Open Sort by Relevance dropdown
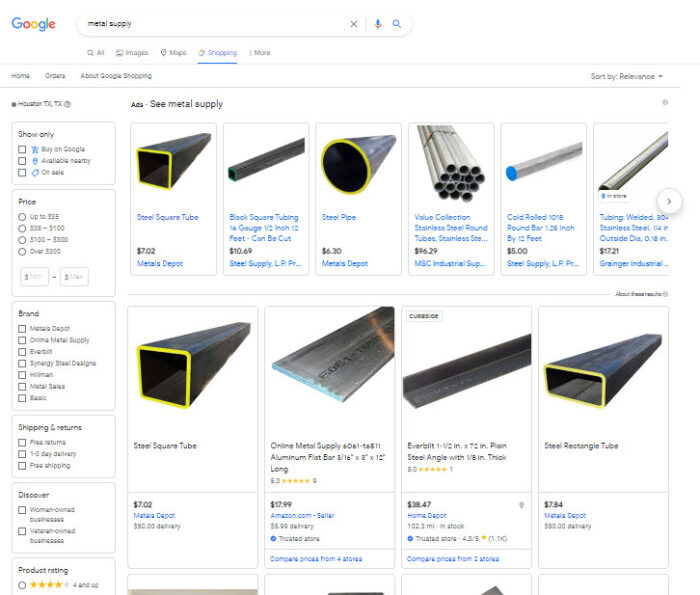The height and width of the screenshot is (595, 700). click(x=626, y=76)
